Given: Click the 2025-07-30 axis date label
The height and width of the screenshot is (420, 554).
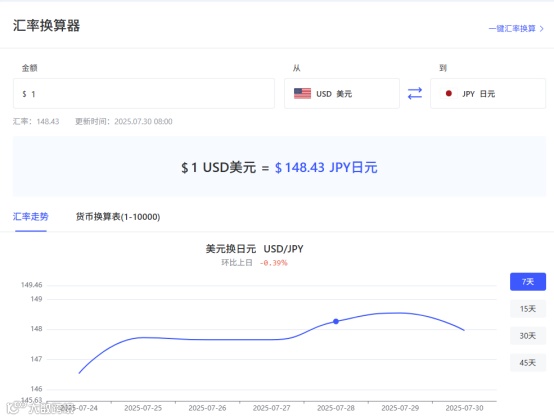Looking at the screenshot, I should click(x=464, y=408).
